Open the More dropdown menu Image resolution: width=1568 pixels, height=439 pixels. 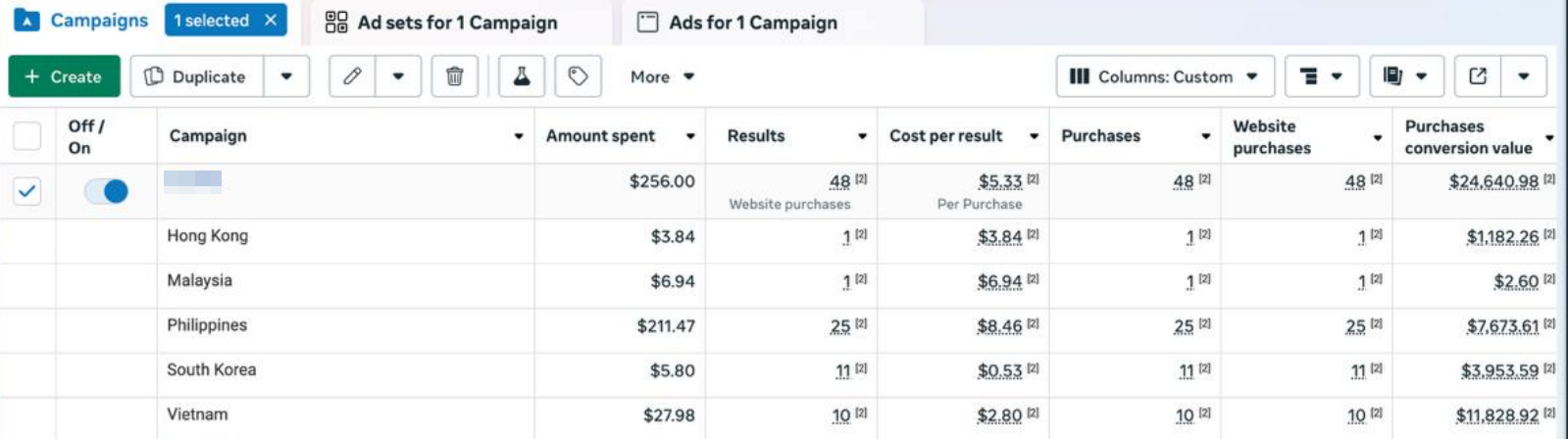[662, 76]
